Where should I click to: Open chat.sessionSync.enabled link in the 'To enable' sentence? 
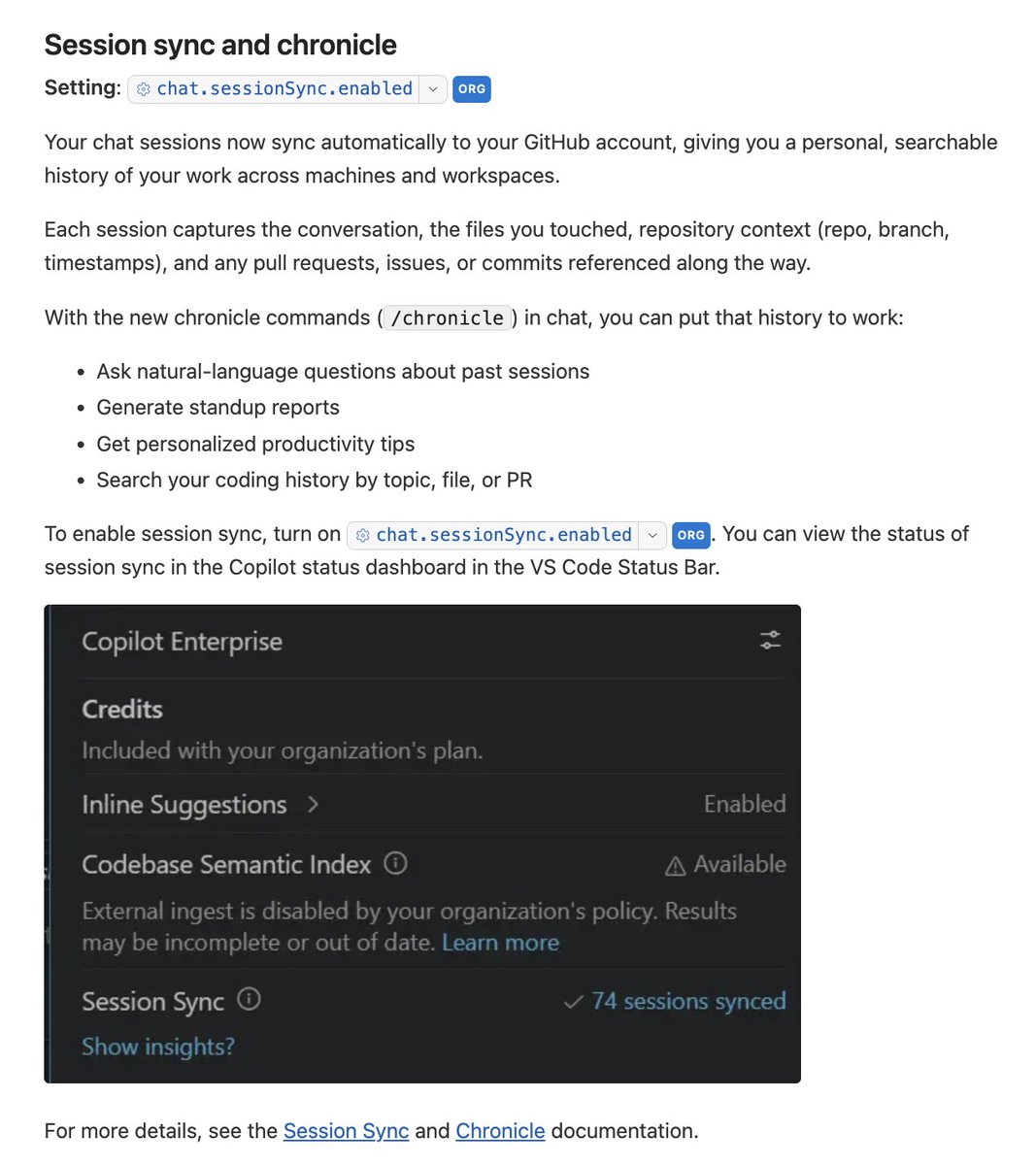pos(504,535)
